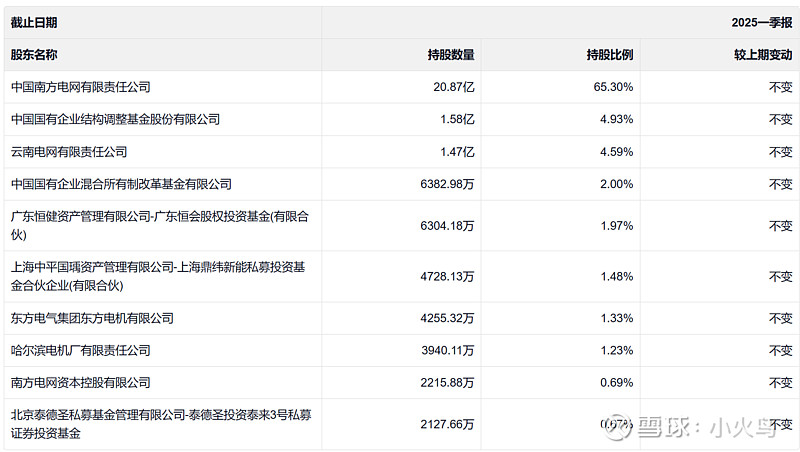Select shareholder 中国国有企业混合所有制改革基金有限公司
Image resolution: width=800 pixels, height=452 pixels.
point(121,184)
